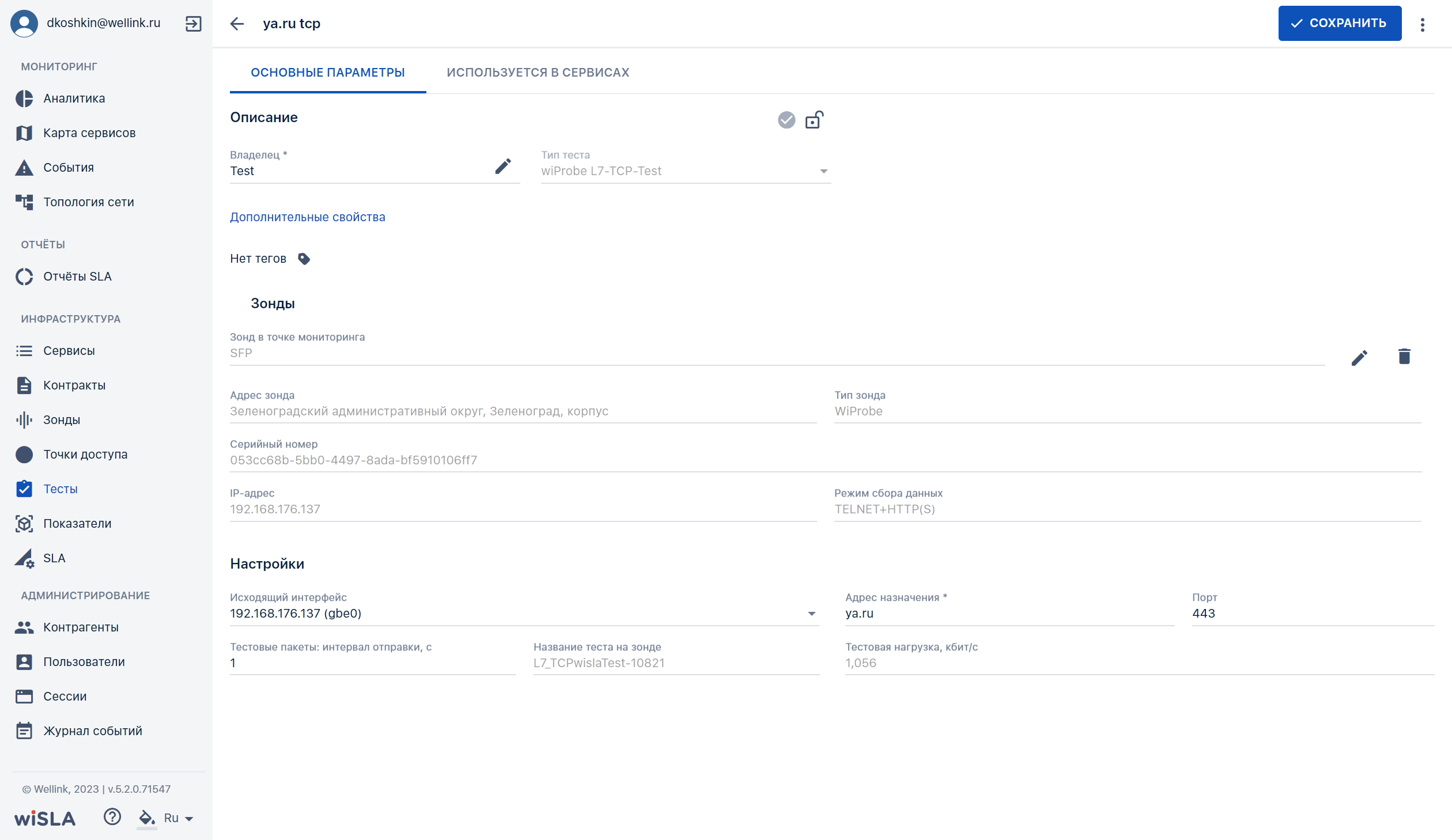Open Карта сервисов in the sidebar

(x=89, y=133)
